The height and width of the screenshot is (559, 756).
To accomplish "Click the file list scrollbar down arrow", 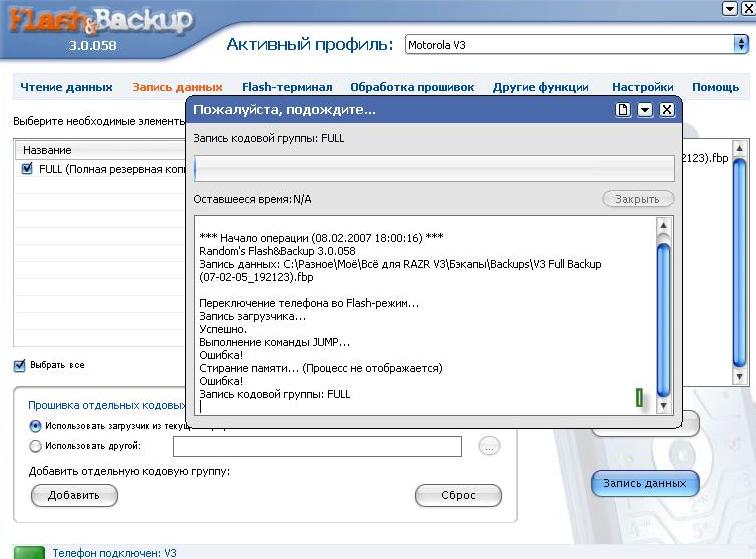I will (740, 377).
